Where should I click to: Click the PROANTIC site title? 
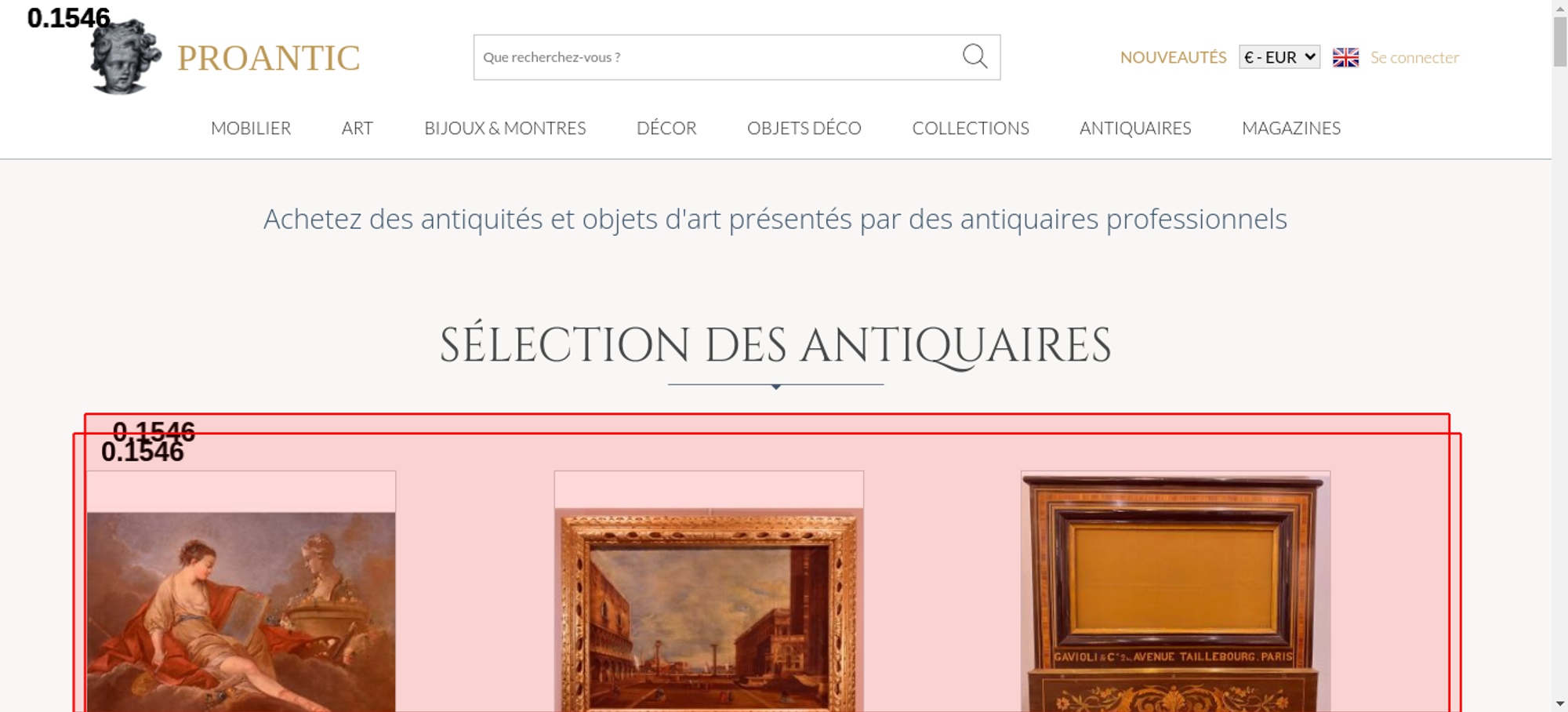[x=268, y=58]
